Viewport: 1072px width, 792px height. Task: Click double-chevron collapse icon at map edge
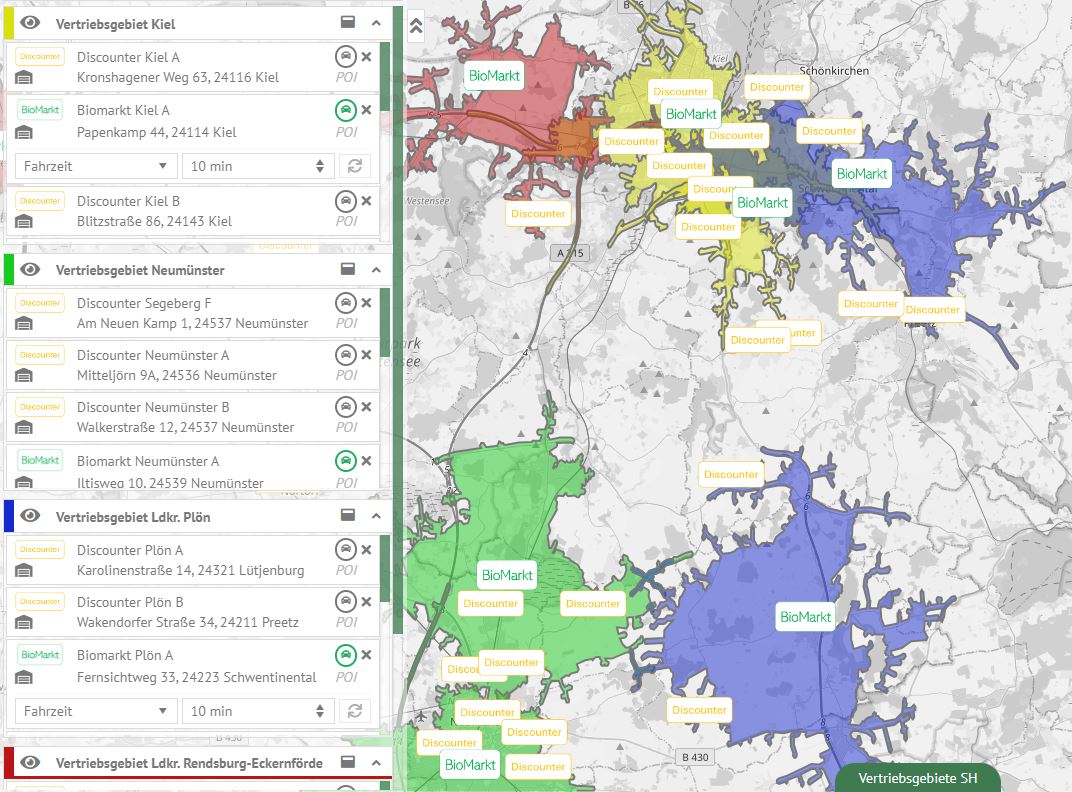pos(416,26)
